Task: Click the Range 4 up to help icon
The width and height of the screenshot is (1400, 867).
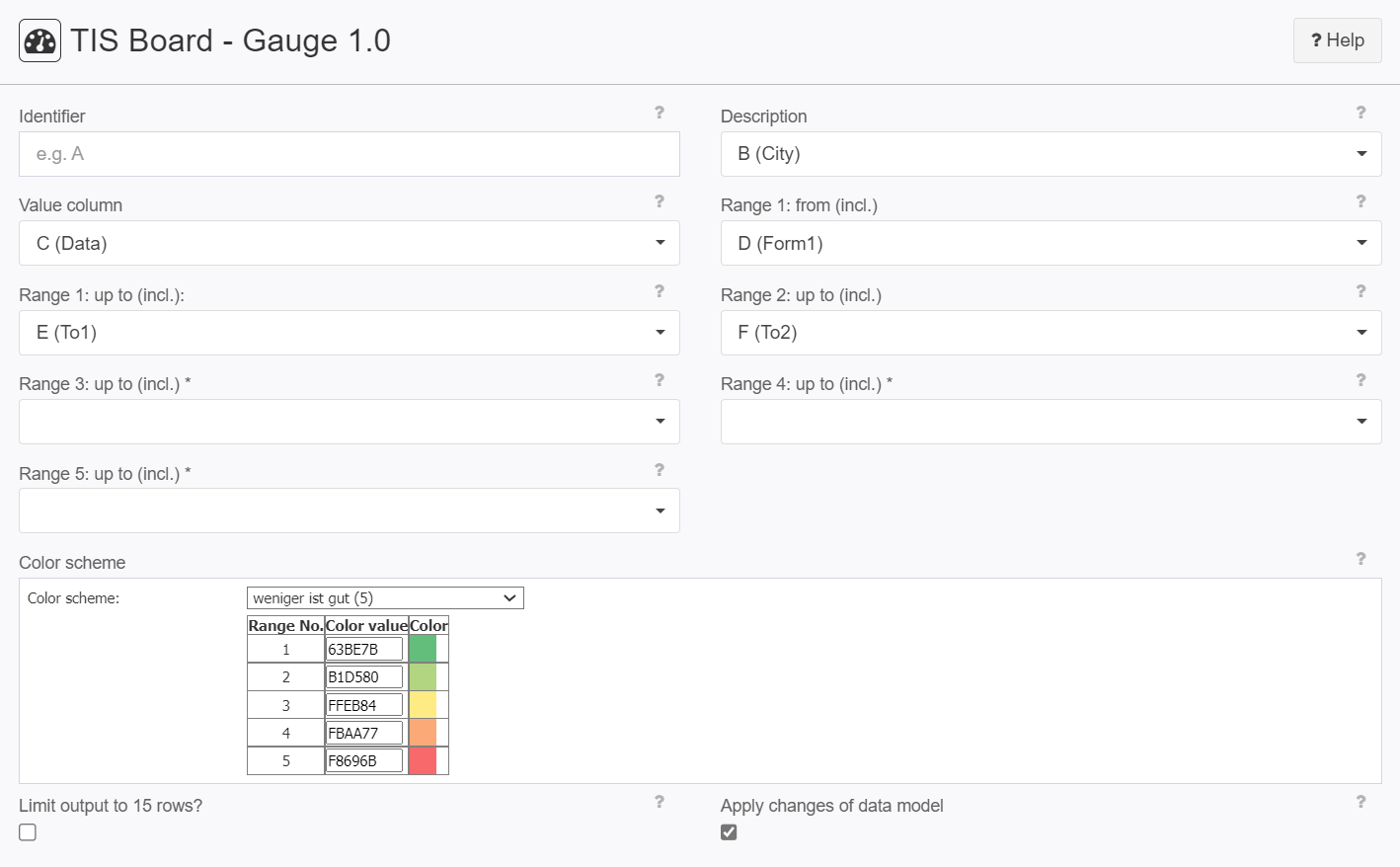Action: [x=1361, y=380]
